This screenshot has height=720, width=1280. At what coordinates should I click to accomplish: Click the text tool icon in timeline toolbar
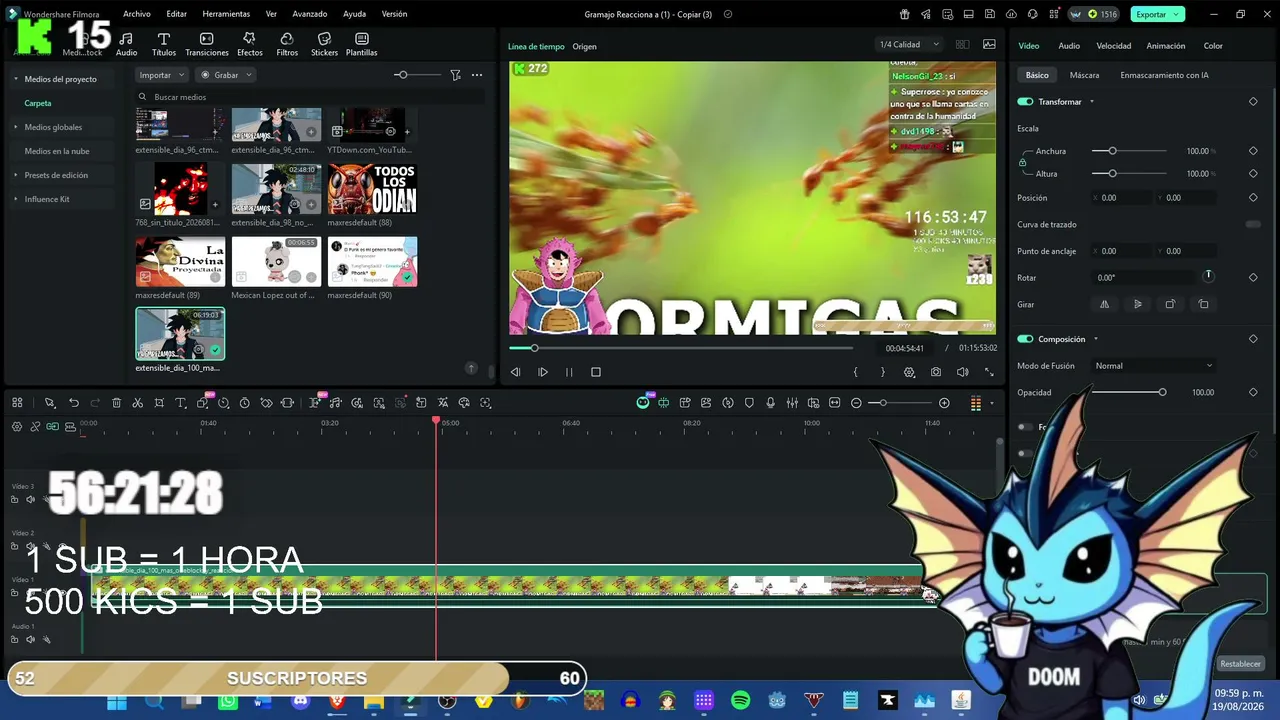point(181,403)
